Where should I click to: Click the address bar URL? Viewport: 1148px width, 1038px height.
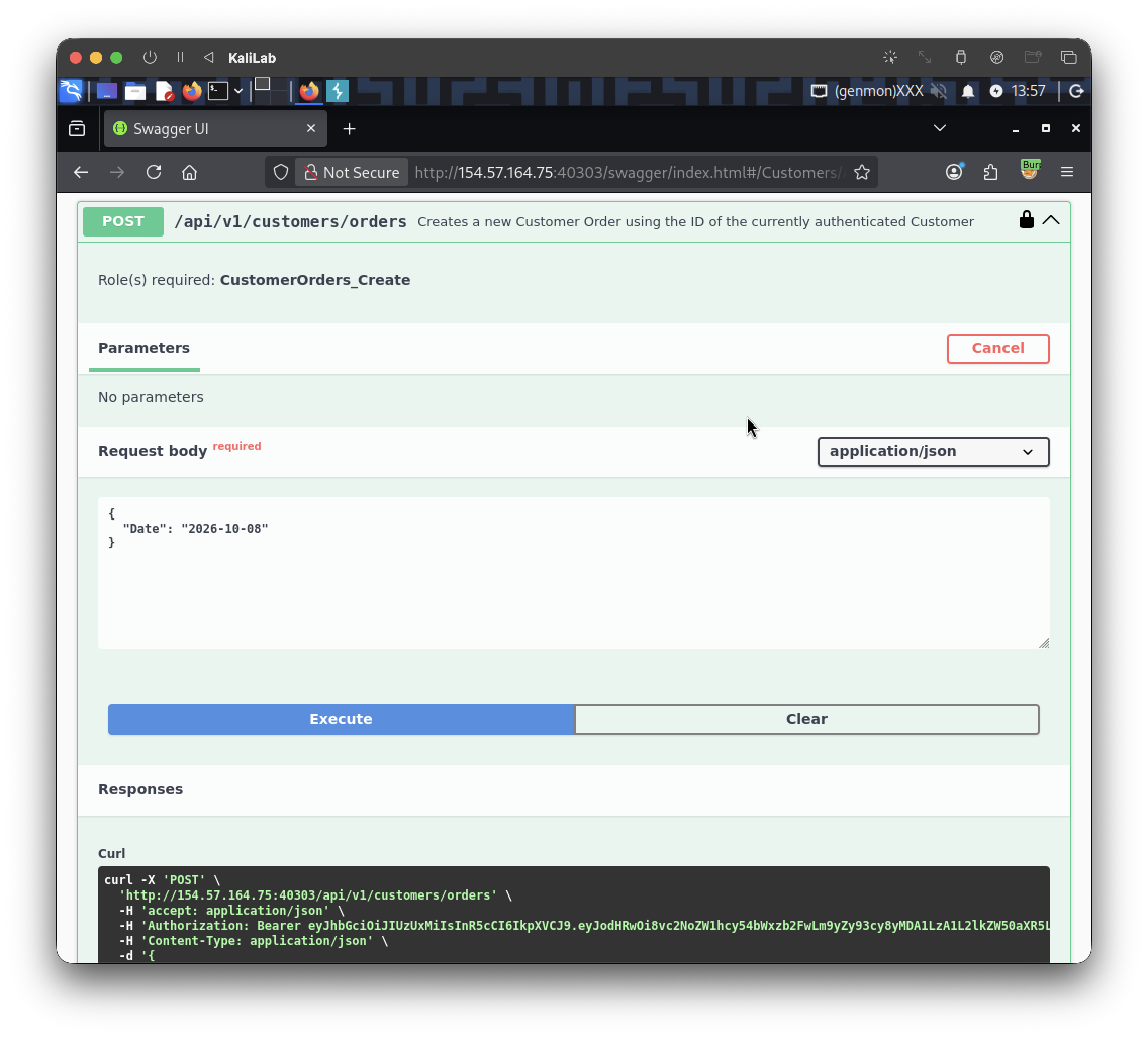click(629, 172)
